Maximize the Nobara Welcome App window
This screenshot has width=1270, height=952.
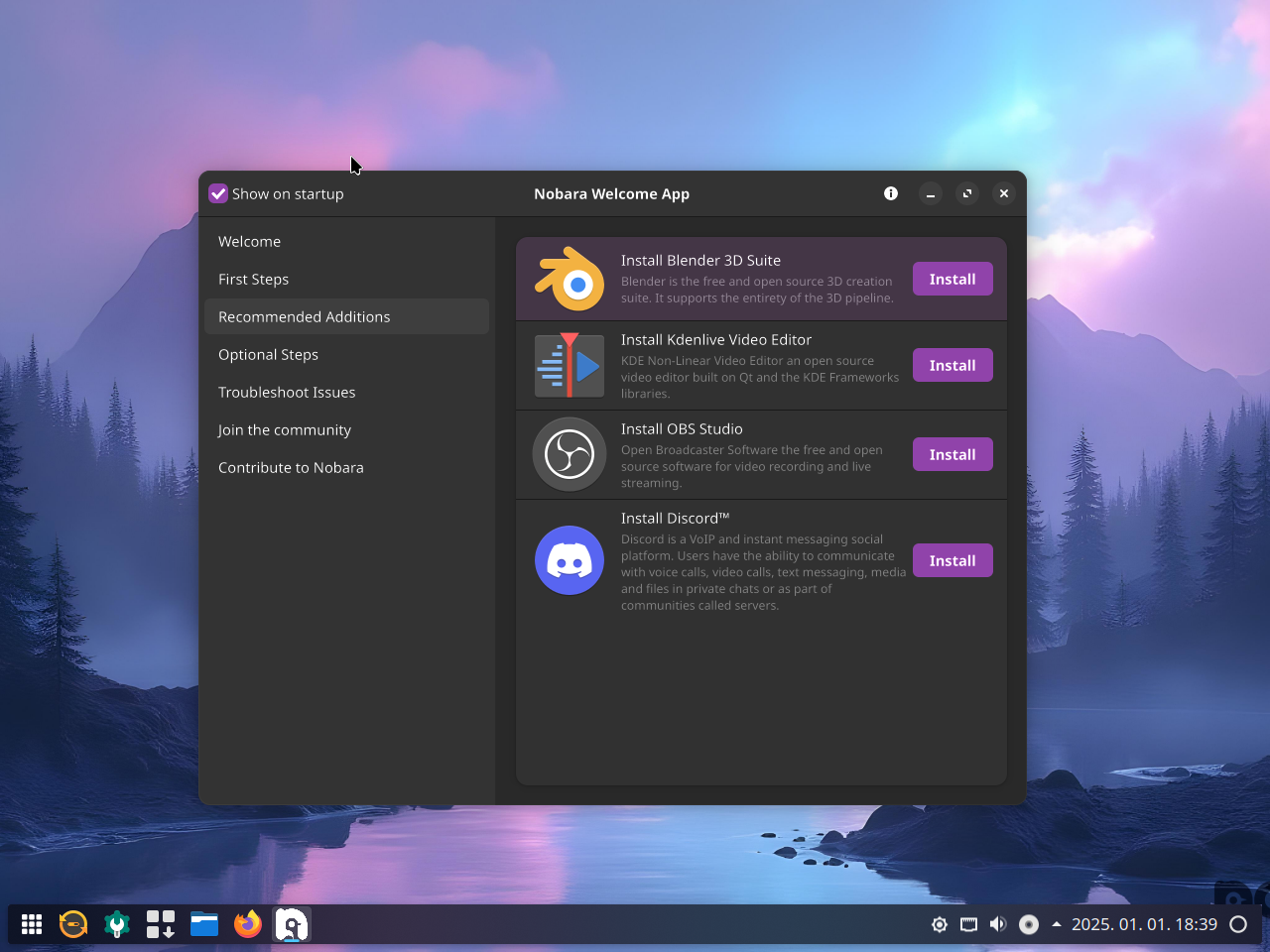[x=967, y=194]
